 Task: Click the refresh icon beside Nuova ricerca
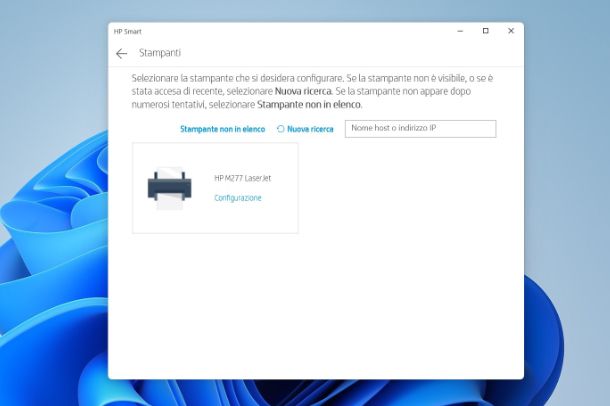[280, 129]
